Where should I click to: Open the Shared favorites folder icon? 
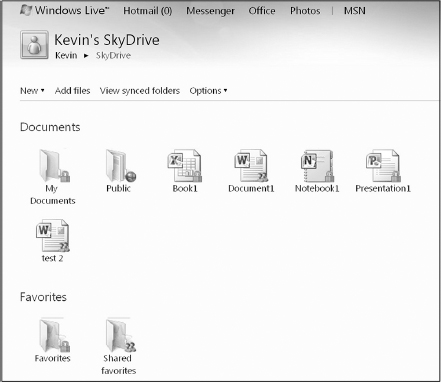click(x=121, y=335)
